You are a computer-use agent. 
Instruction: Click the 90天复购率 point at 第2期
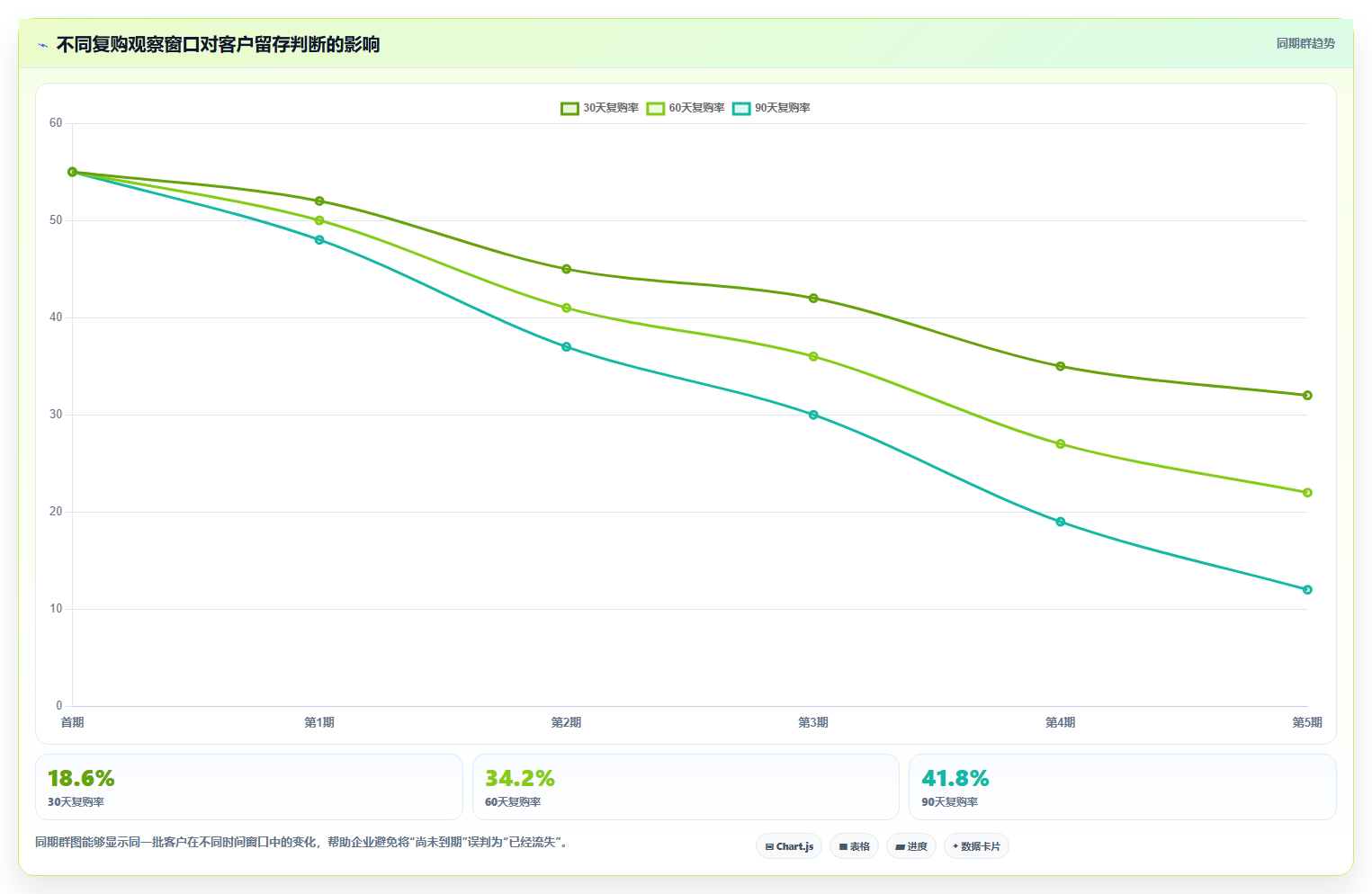coord(567,347)
